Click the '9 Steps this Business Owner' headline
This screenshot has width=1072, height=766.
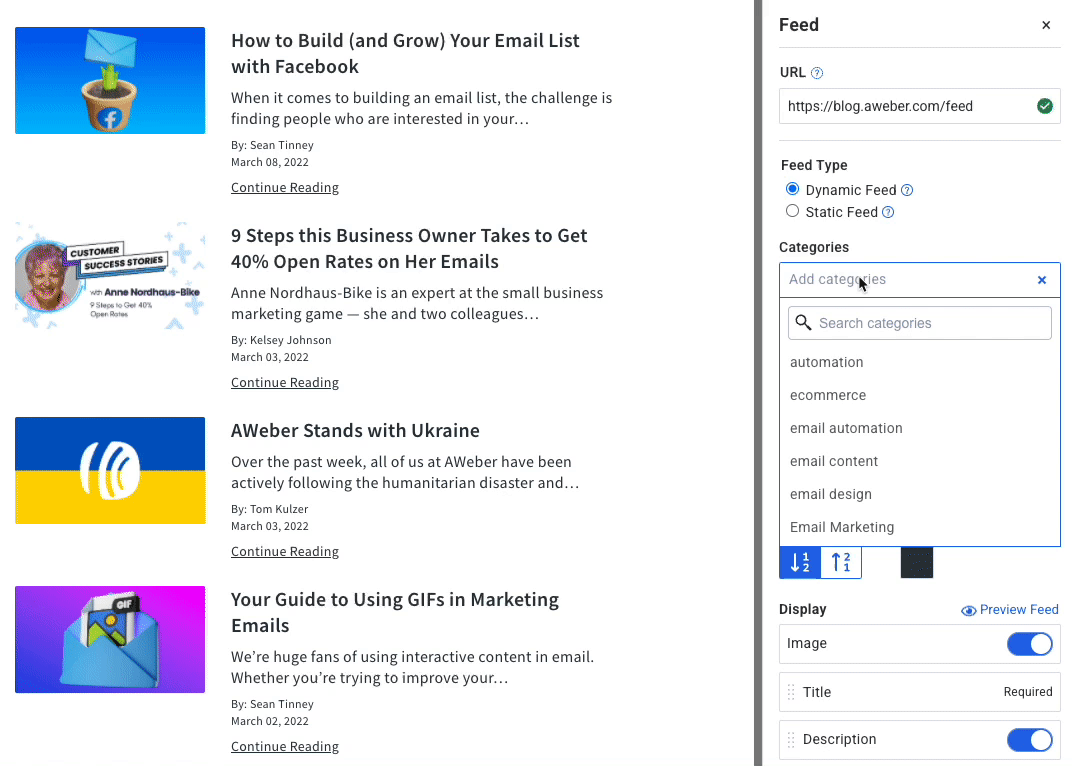pyautogui.click(x=409, y=248)
